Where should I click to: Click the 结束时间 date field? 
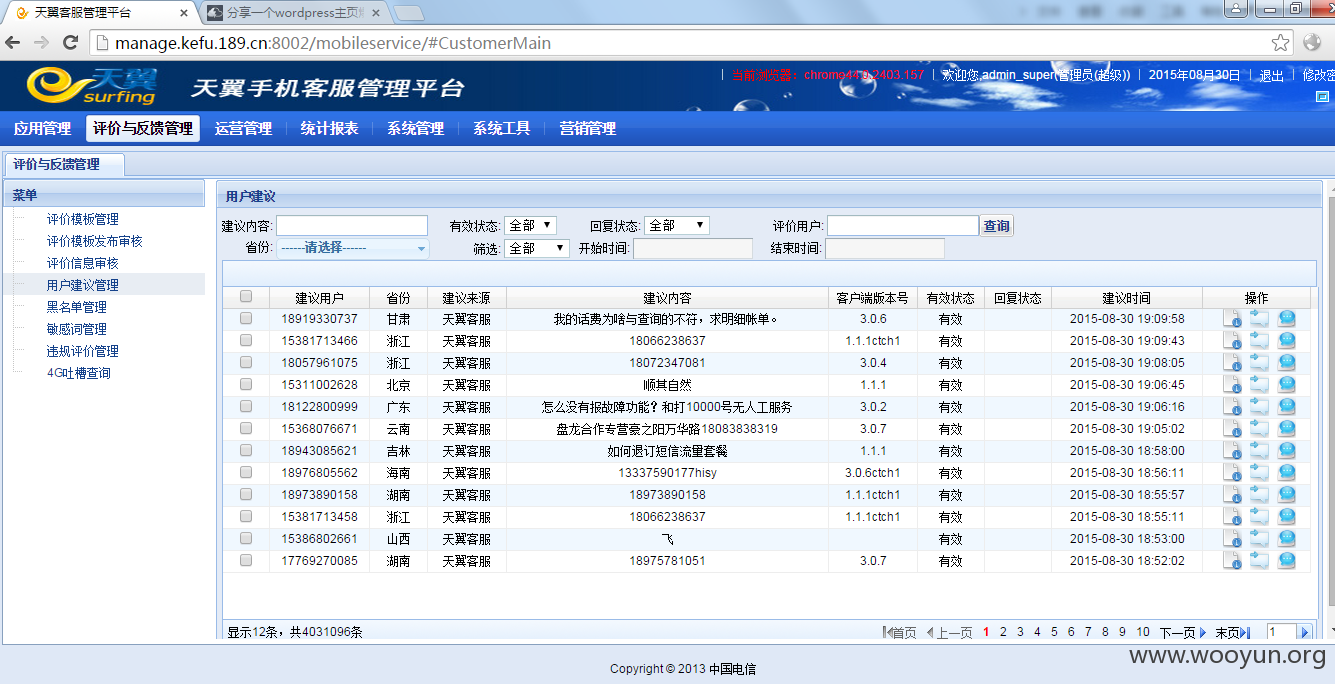pos(885,248)
